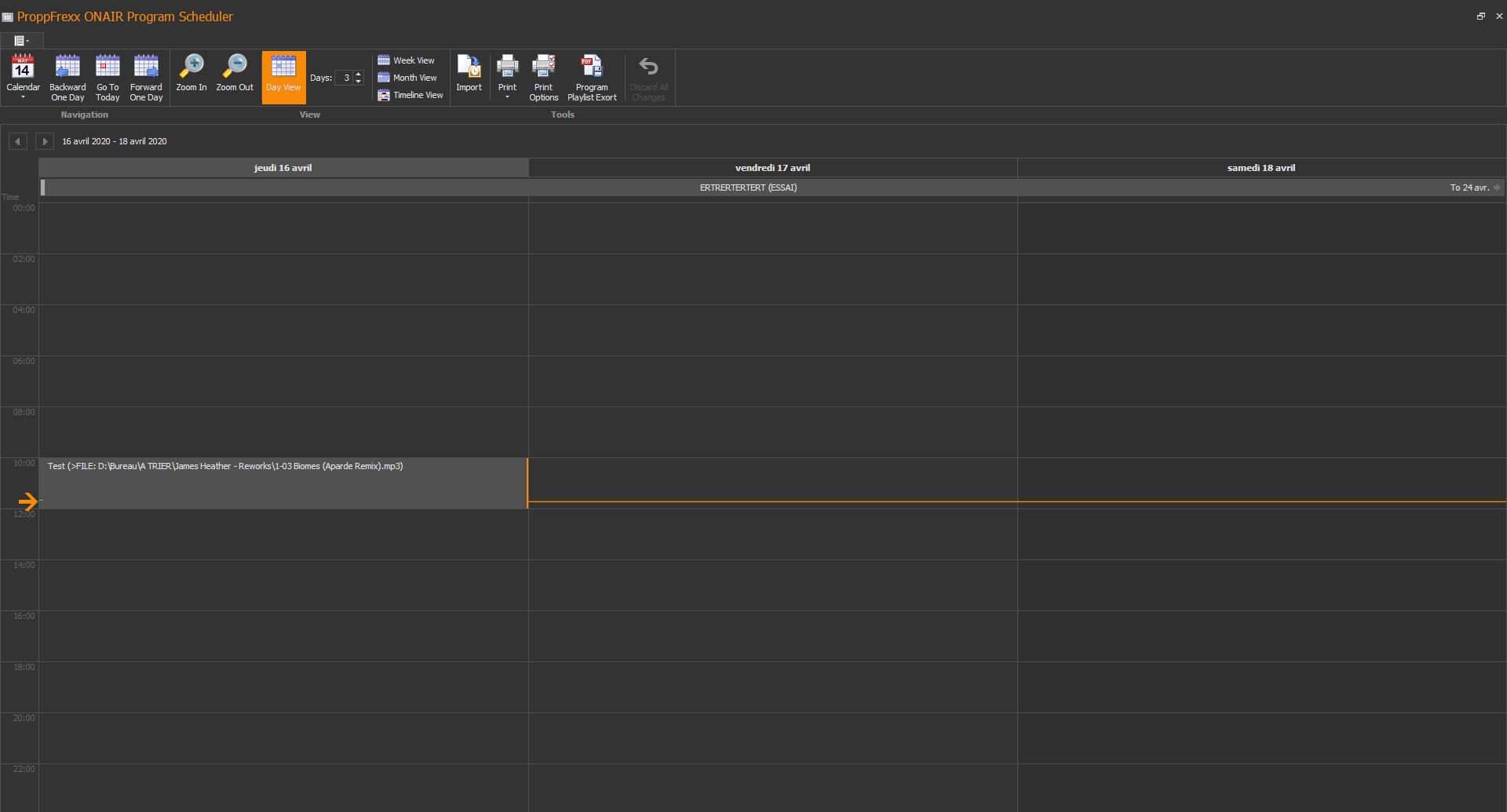1507x812 pixels.
Task: Jump to today's date
Action: [108, 77]
